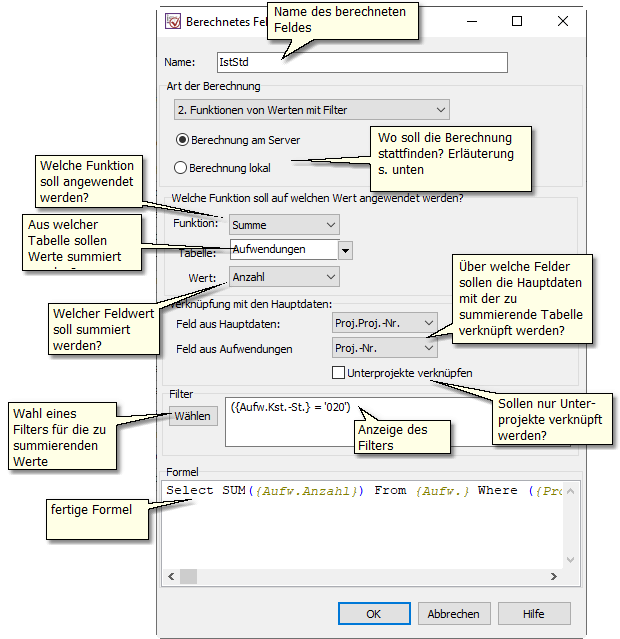620x639 pixels.
Task: Open the Funktion dropdown showing Summe
Action: click(x=284, y=225)
